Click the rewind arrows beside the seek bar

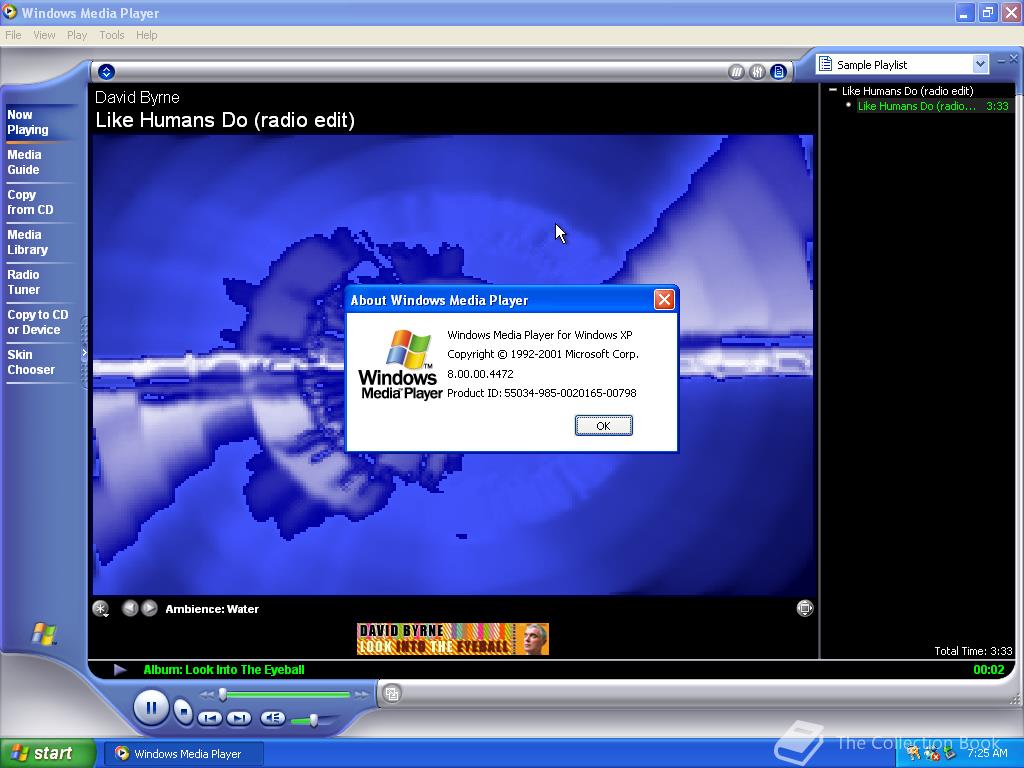pyautogui.click(x=207, y=695)
